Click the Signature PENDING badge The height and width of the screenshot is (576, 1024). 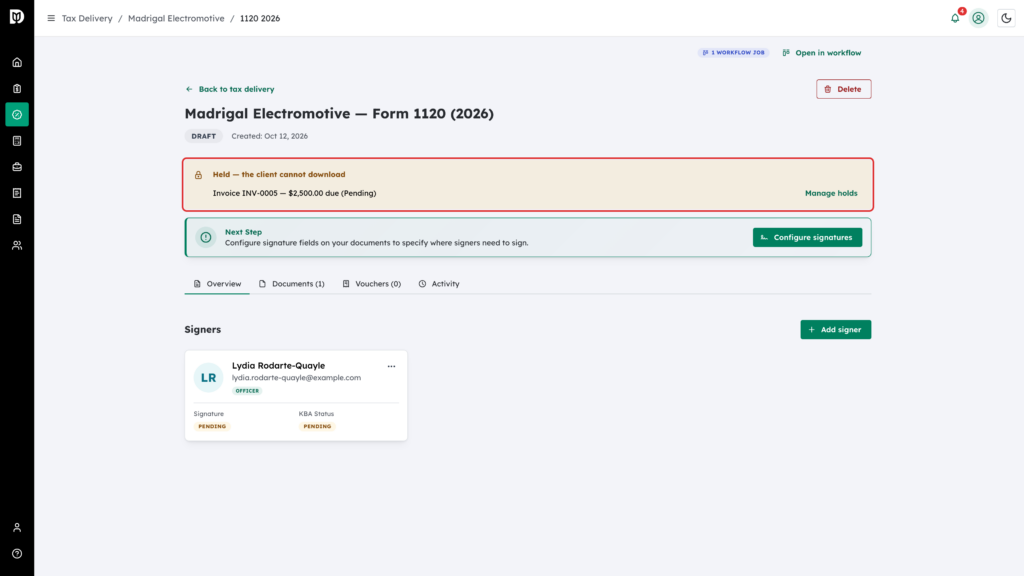coord(212,426)
